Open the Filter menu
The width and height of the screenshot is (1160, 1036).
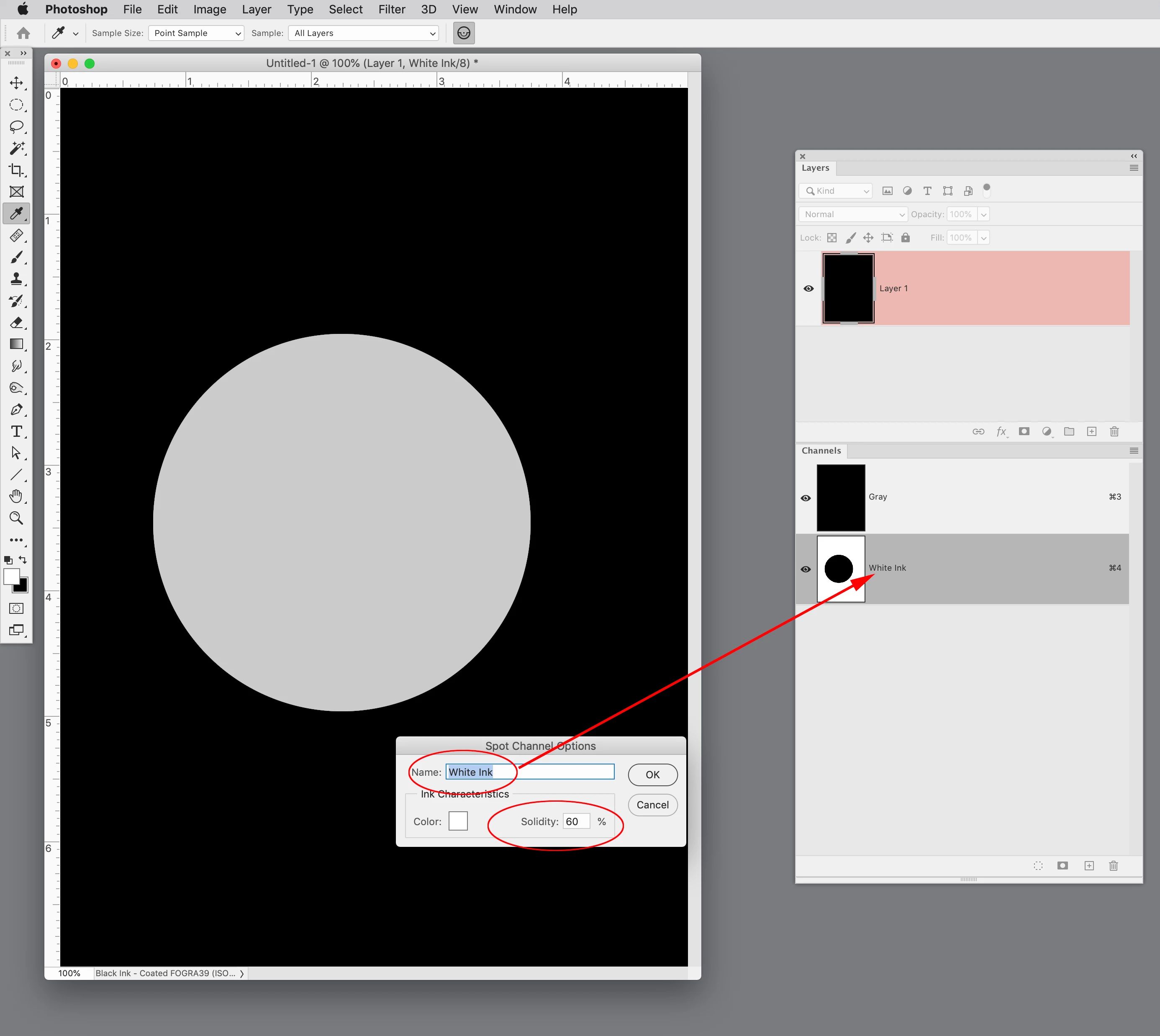click(392, 10)
